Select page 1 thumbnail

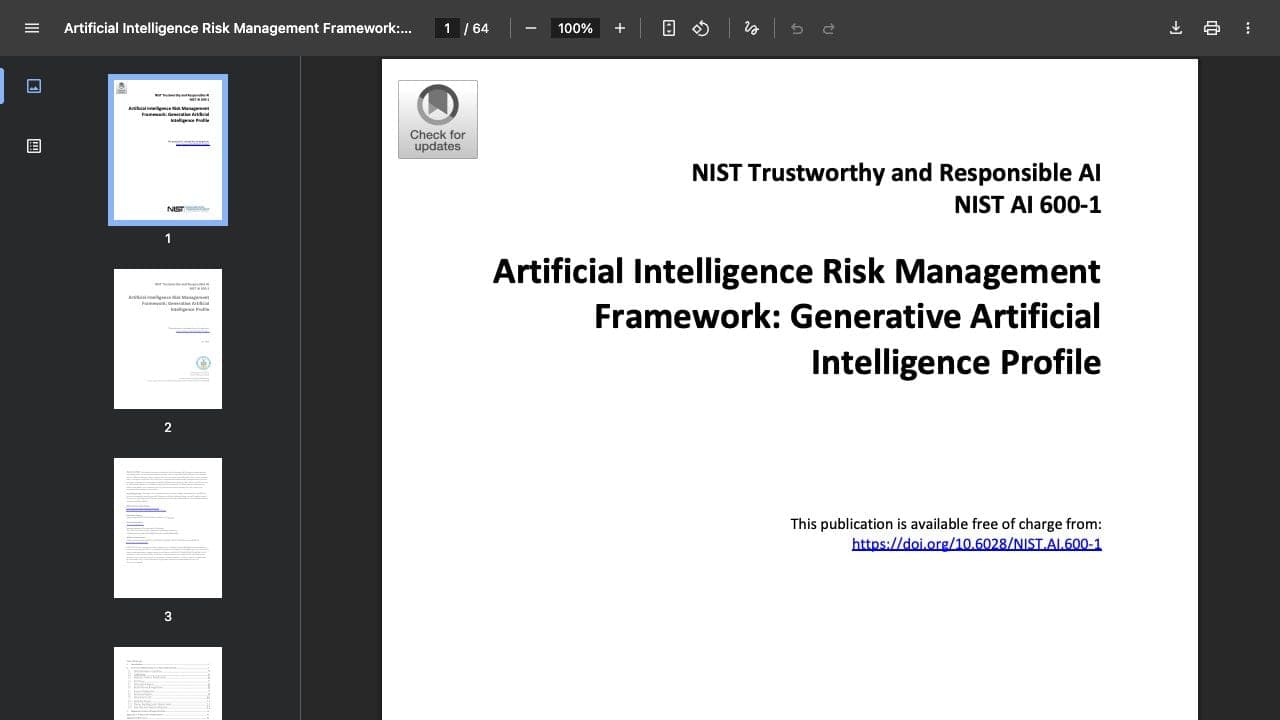168,150
